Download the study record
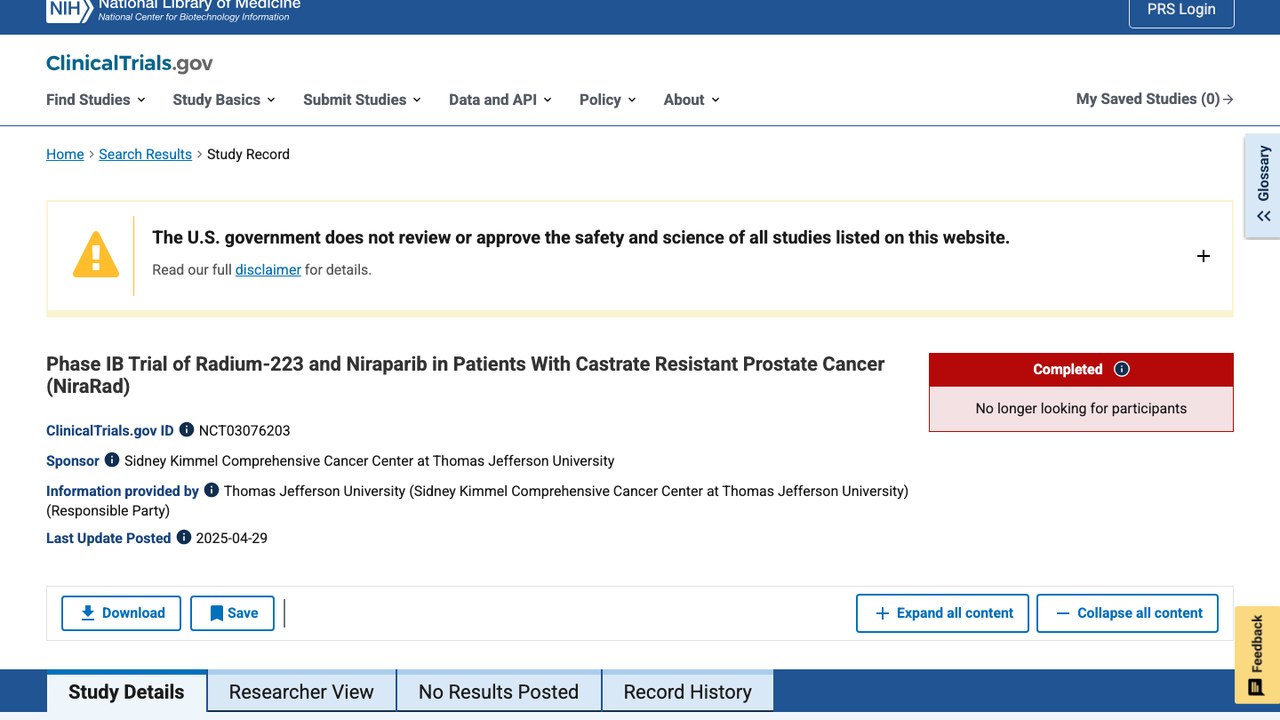This screenshot has width=1280, height=720. pos(121,613)
